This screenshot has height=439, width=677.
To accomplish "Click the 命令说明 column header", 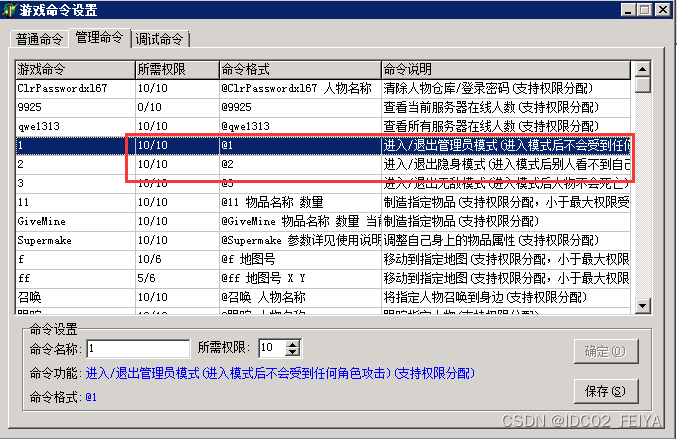I will pyautogui.click(x=505, y=70).
